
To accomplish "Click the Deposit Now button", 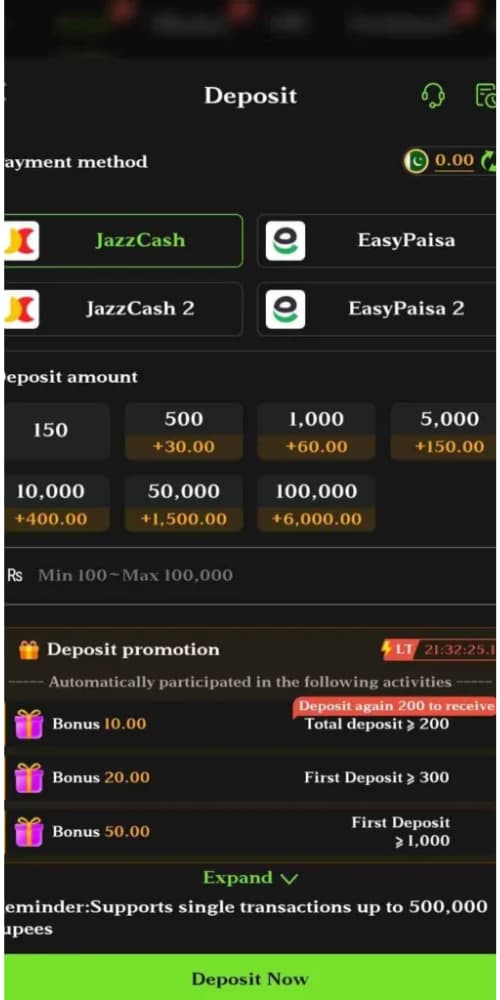I will point(250,978).
